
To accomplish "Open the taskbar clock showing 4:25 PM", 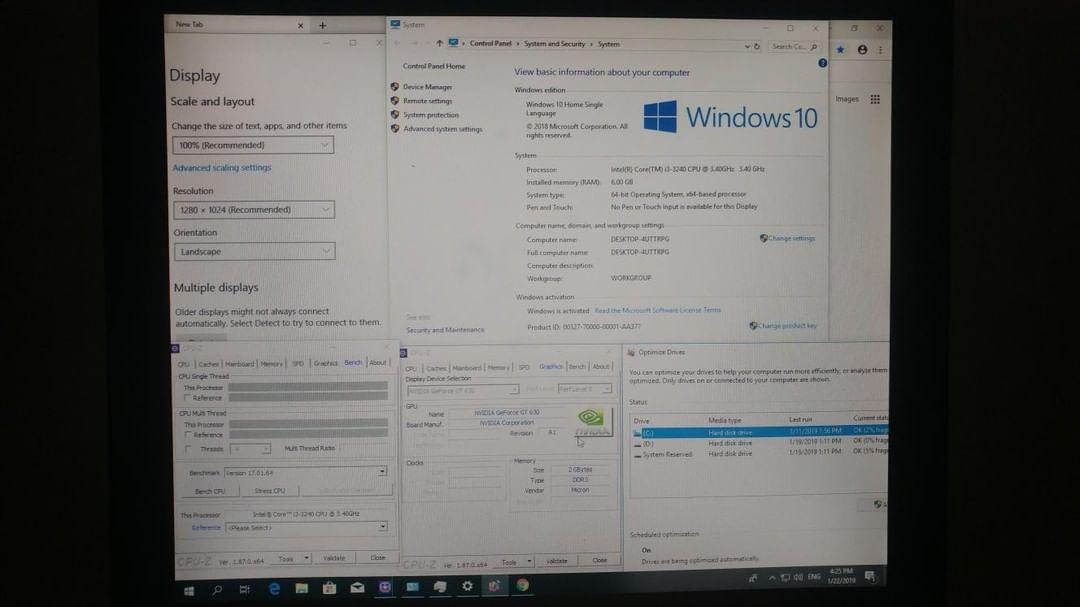I will (842, 576).
